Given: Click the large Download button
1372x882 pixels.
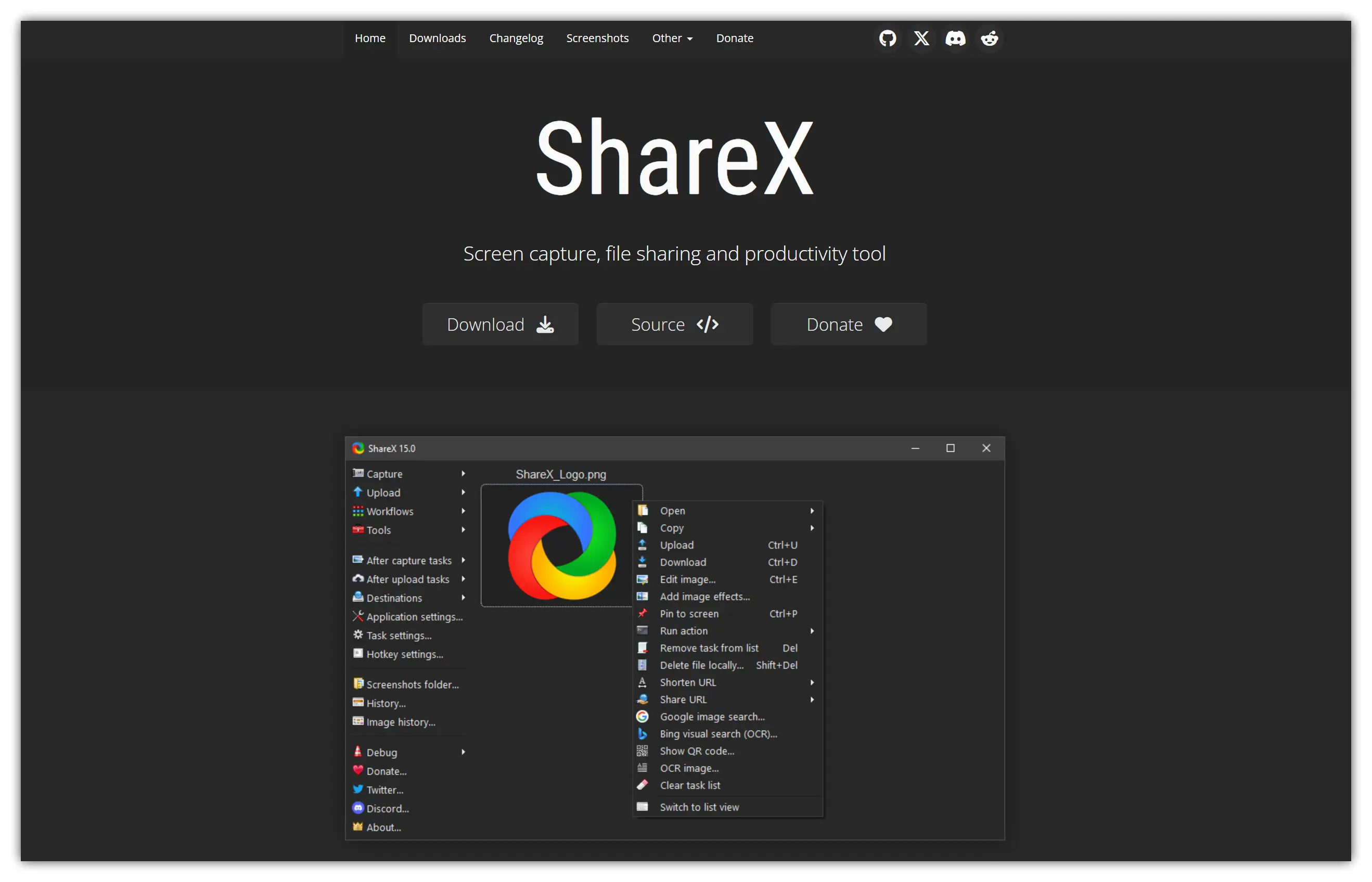Looking at the screenshot, I should (500, 324).
